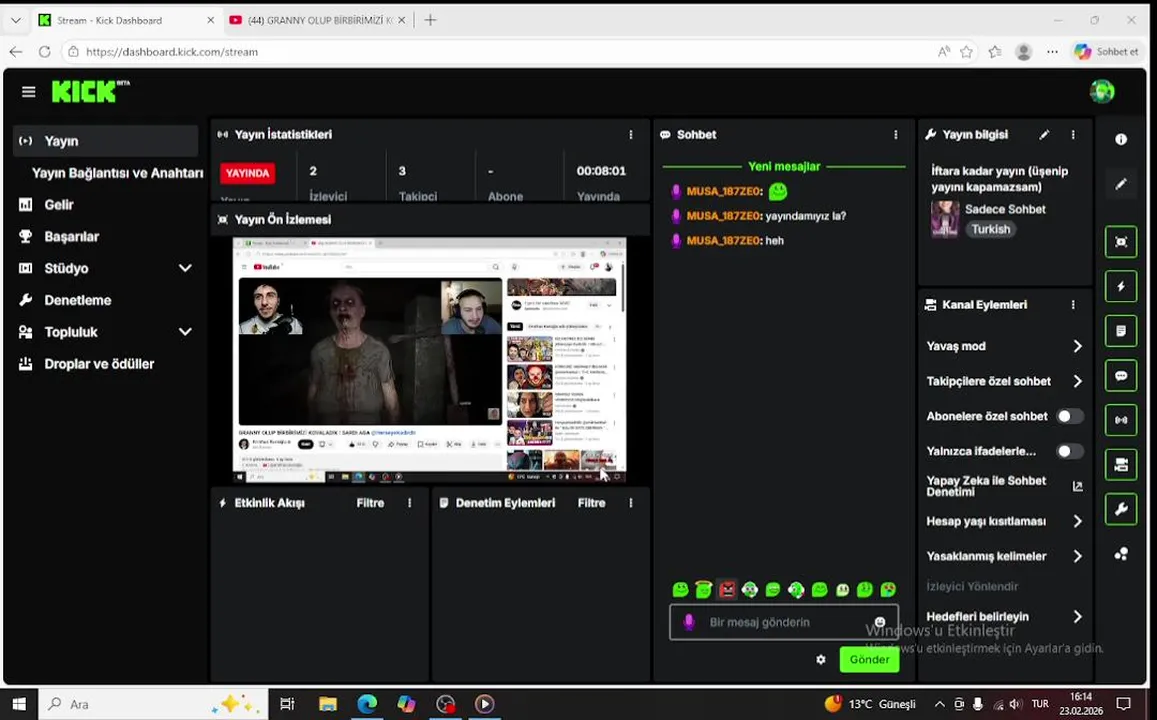Toggle the stream preview widget in right sidebar

[1121, 242]
